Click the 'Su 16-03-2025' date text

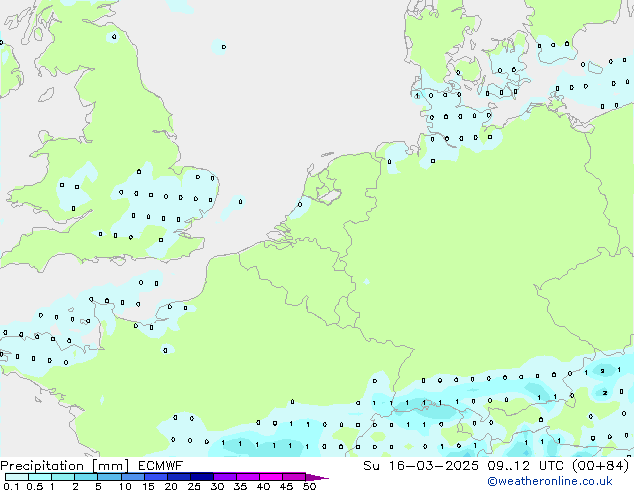click(x=421, y=466)
